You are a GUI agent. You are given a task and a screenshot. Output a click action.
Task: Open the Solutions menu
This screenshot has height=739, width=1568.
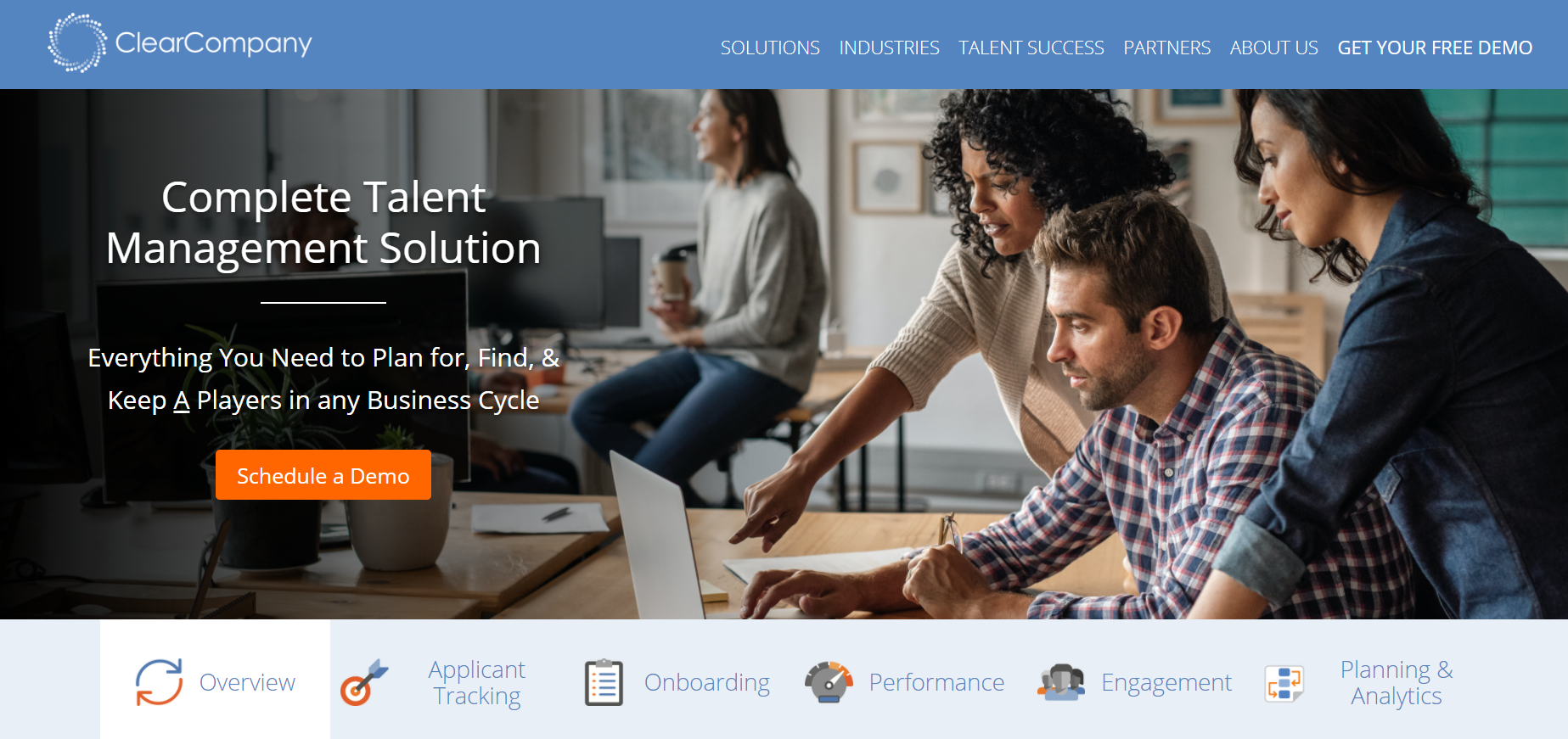[770, 48]
